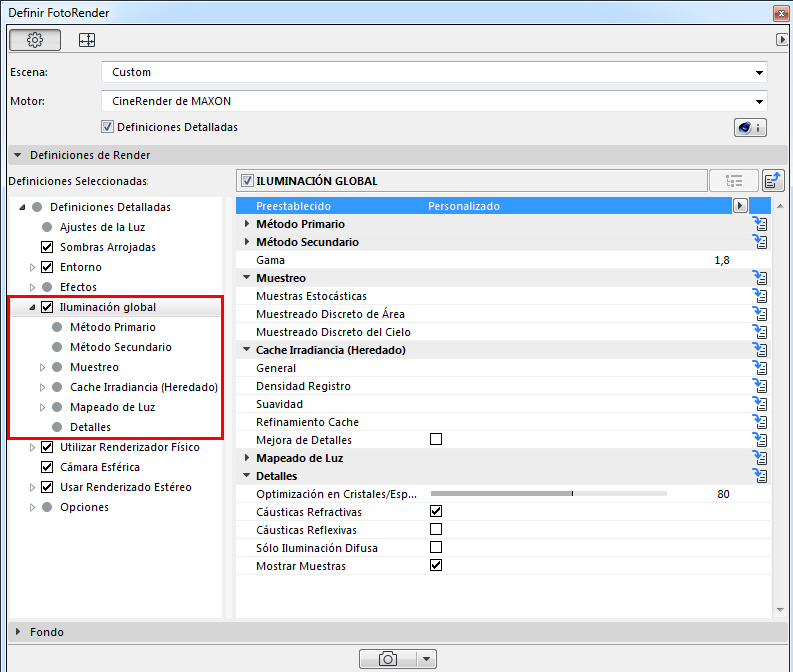Uncheck Cáusticas Refractivas

436,511
